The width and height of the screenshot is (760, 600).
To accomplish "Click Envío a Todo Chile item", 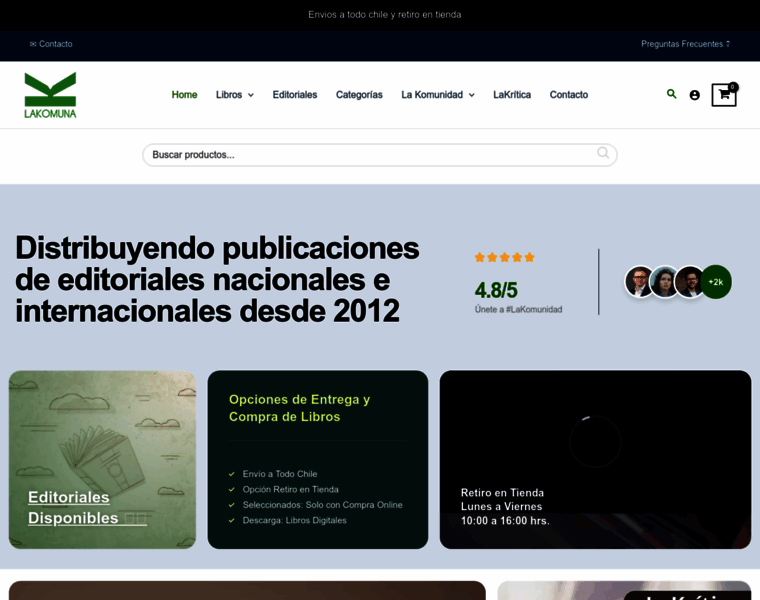I will pyautogui.click(x=280, y=474).
